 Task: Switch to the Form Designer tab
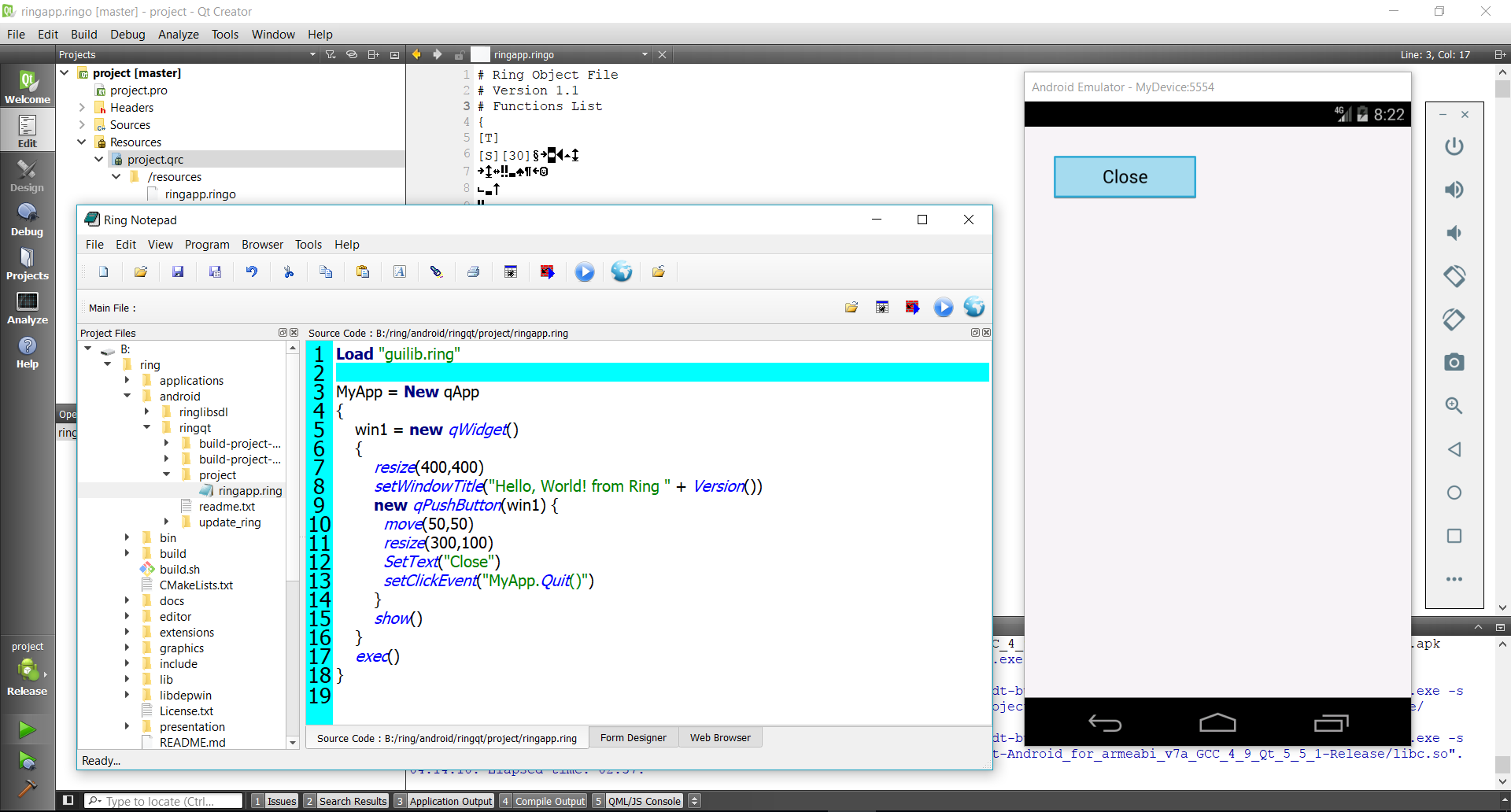[634, 737]
